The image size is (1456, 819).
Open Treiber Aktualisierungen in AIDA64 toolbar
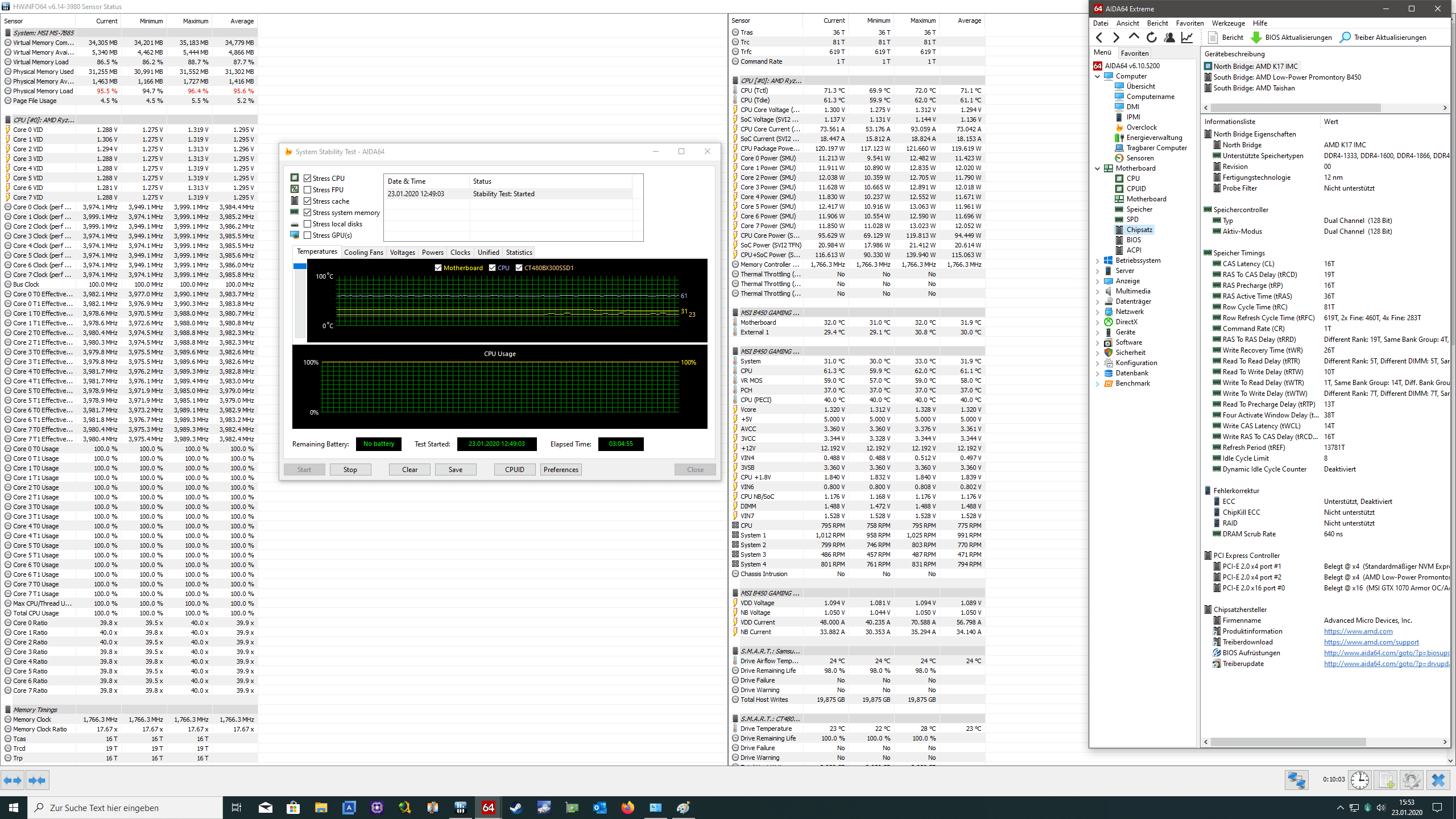click(x=1383, y=38)
